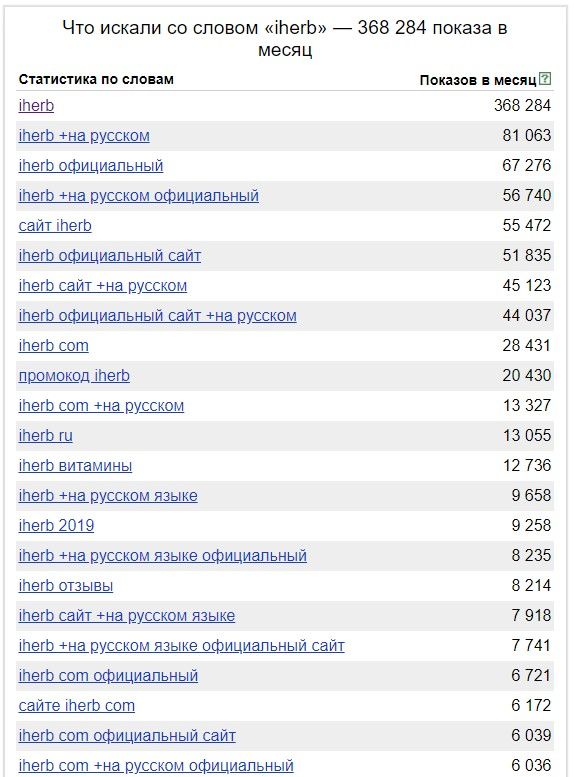Open the 'iherb отзывы' link

(65, 586)
